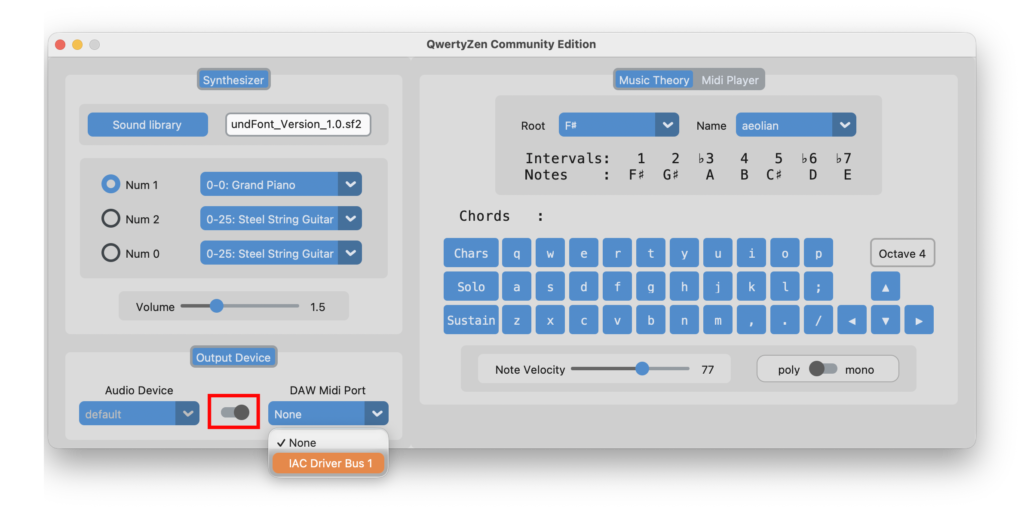The image size is (1024, 512).
Task: Click the g key button
Action: point(650,287)
